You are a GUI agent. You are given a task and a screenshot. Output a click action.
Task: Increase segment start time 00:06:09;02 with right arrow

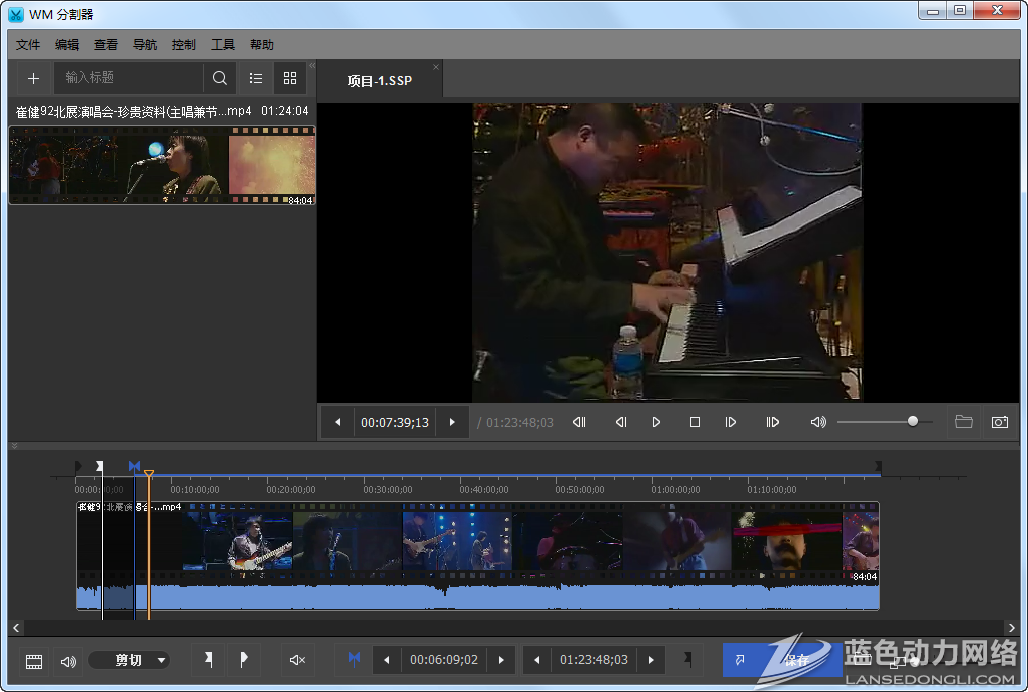501,660
